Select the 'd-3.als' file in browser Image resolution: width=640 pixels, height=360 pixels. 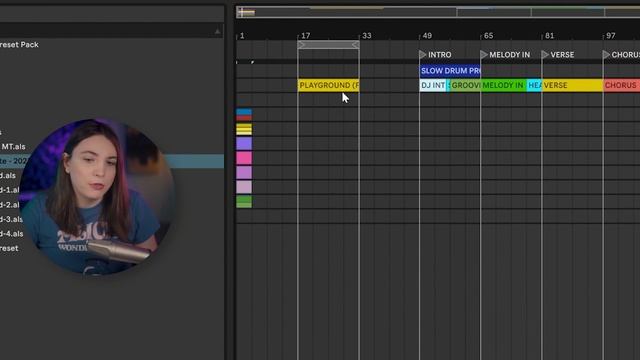(11, 219)
